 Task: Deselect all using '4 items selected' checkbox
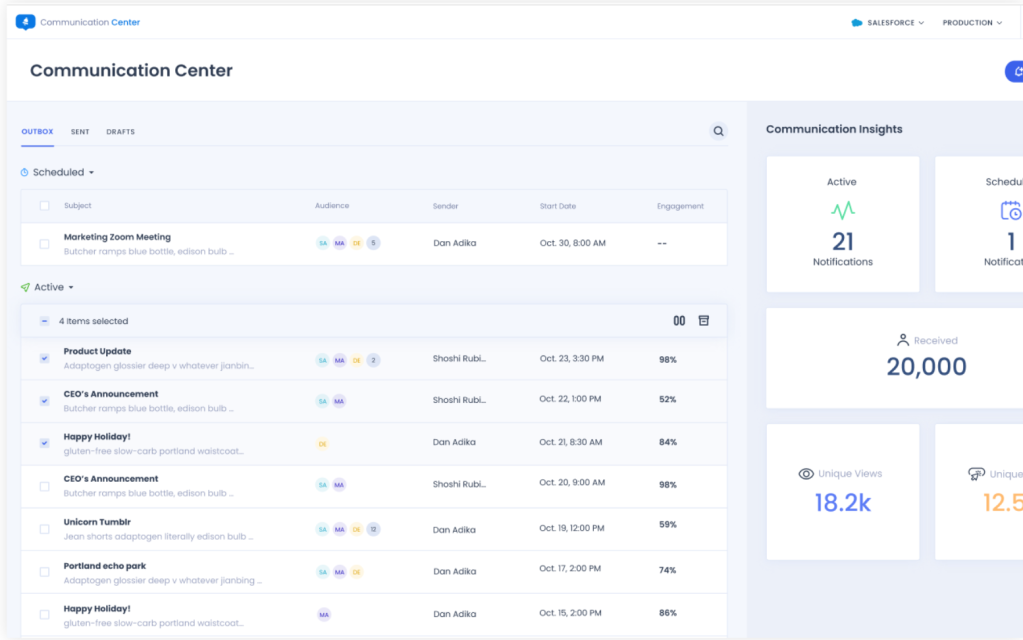point(44,321)
